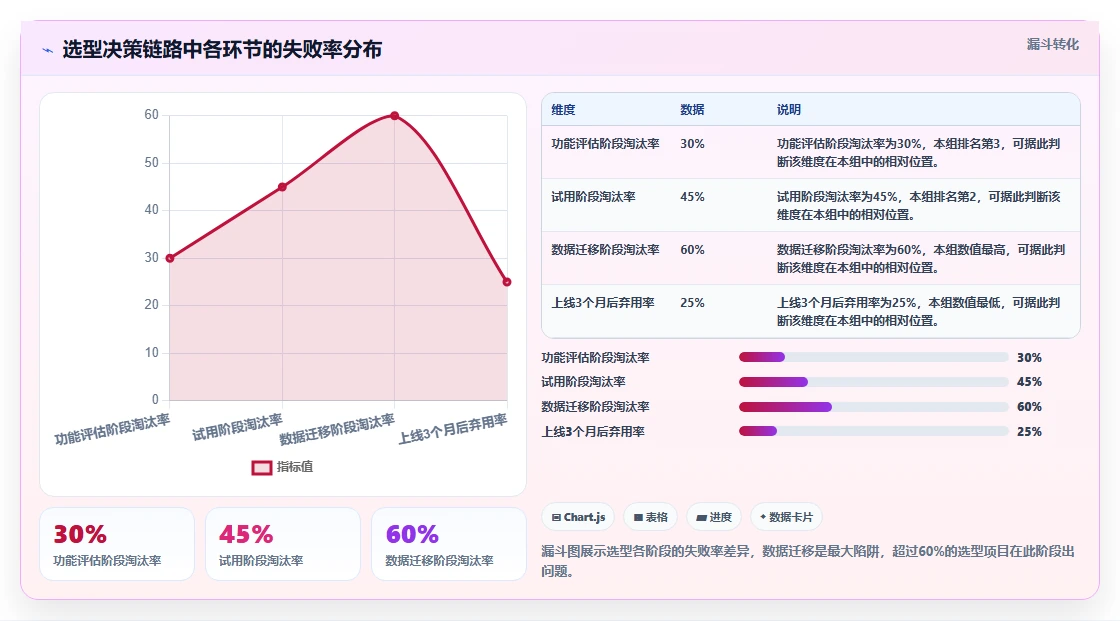
Task: Select table cell 上线3个月后弃用率
Action: pyautogui.click(x=602, y=302)
